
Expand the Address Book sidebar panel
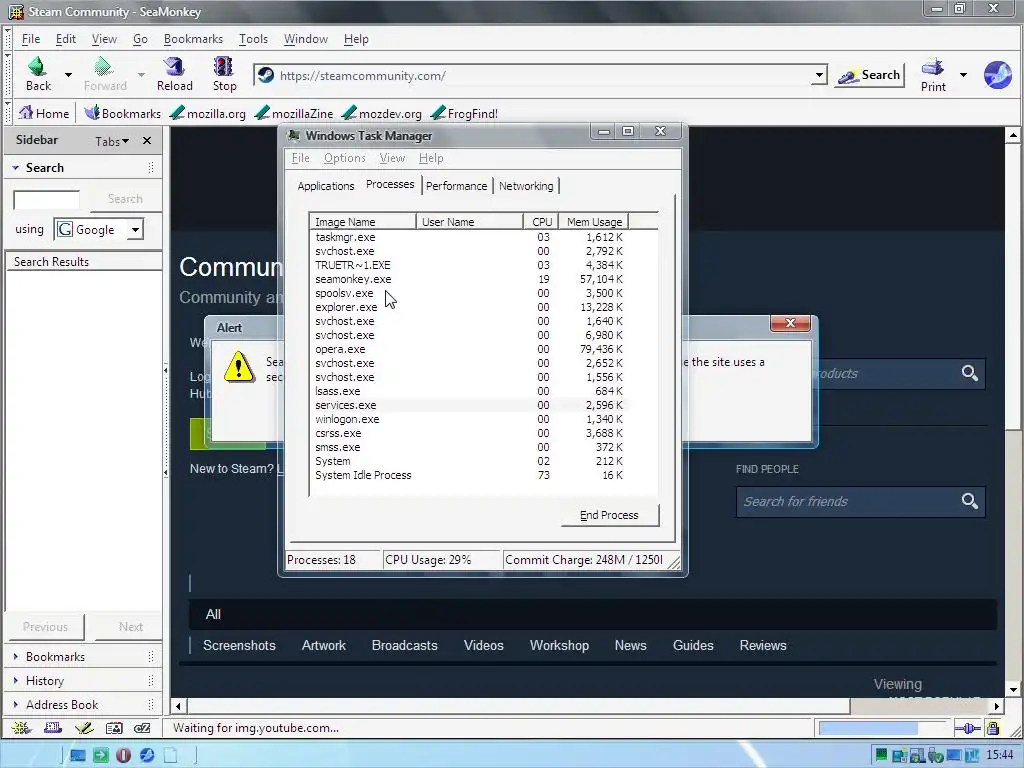pos(16,705)
